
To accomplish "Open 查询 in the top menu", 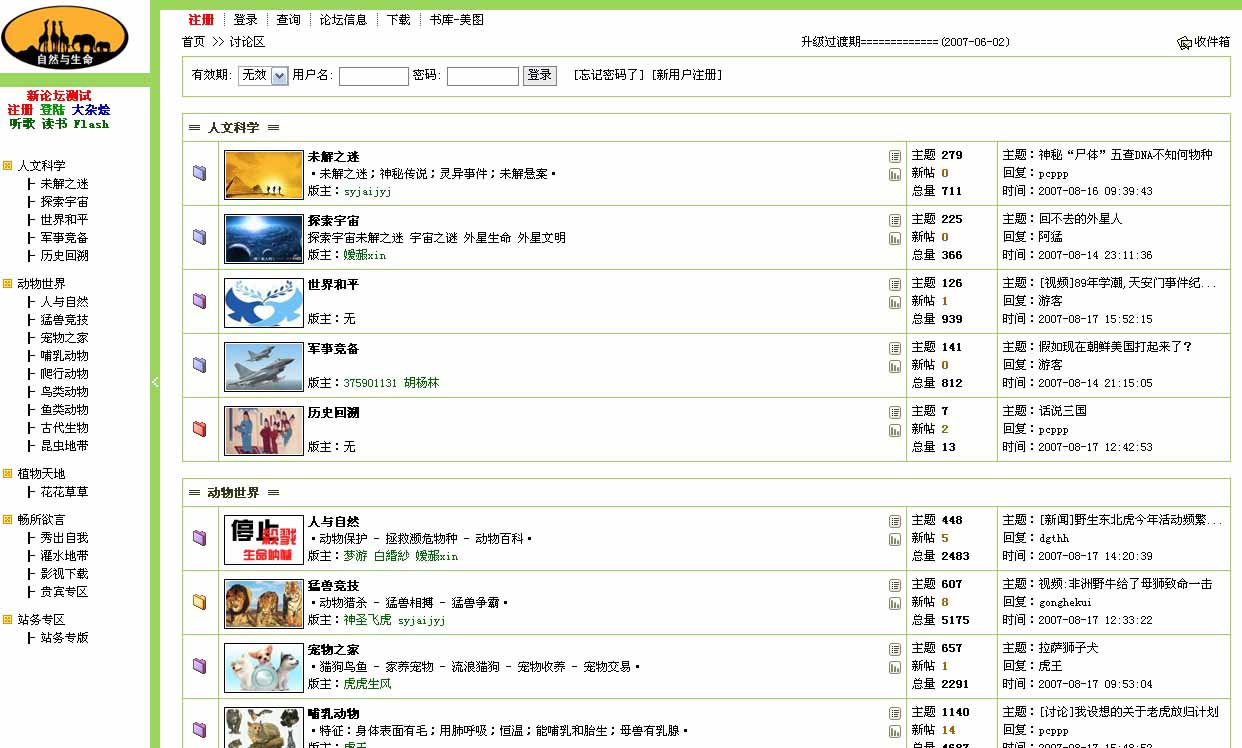I will pyautogui.click(x=289, y=20).
